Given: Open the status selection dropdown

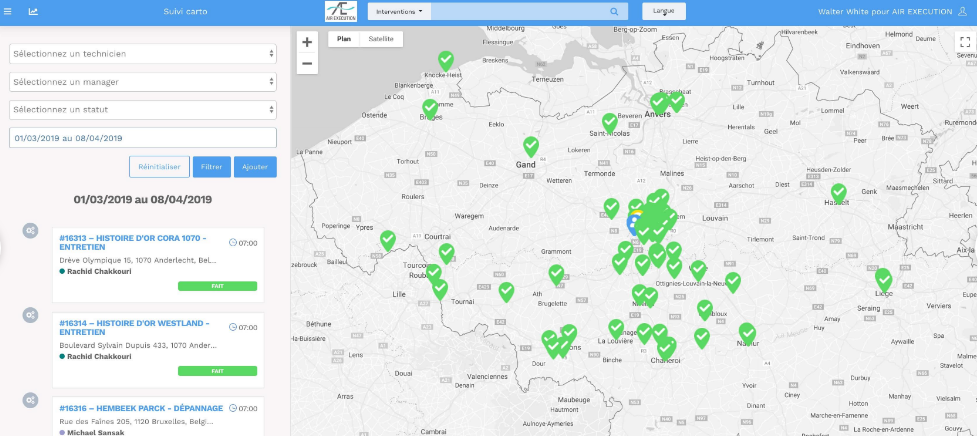Looking at the screenshot, I should (x=143, y=110).
